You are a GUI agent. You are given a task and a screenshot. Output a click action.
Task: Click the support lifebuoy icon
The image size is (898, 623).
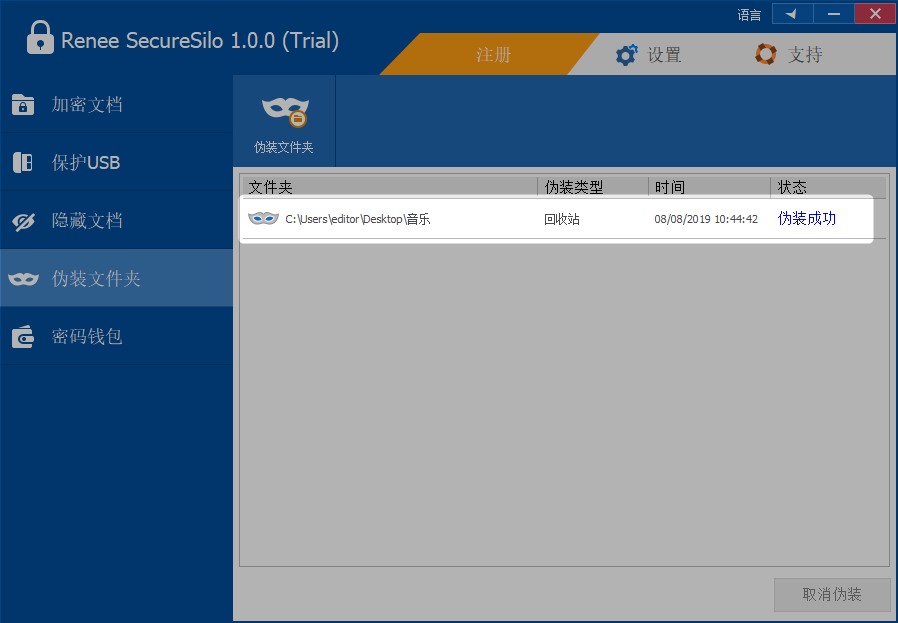[766, 54]
